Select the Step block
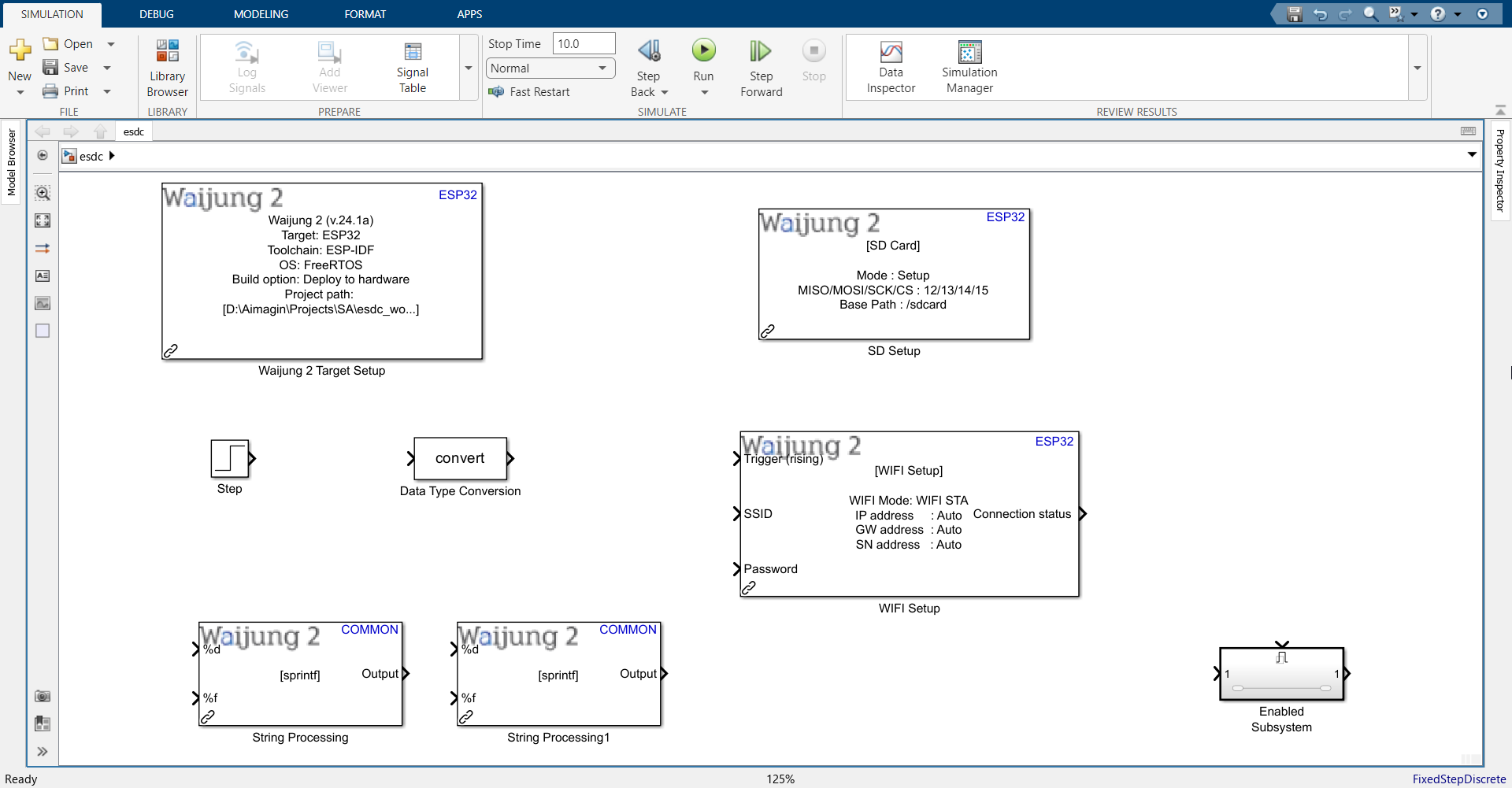Image resolution: width=1512 pixels, height=788 pixels. 230,458
